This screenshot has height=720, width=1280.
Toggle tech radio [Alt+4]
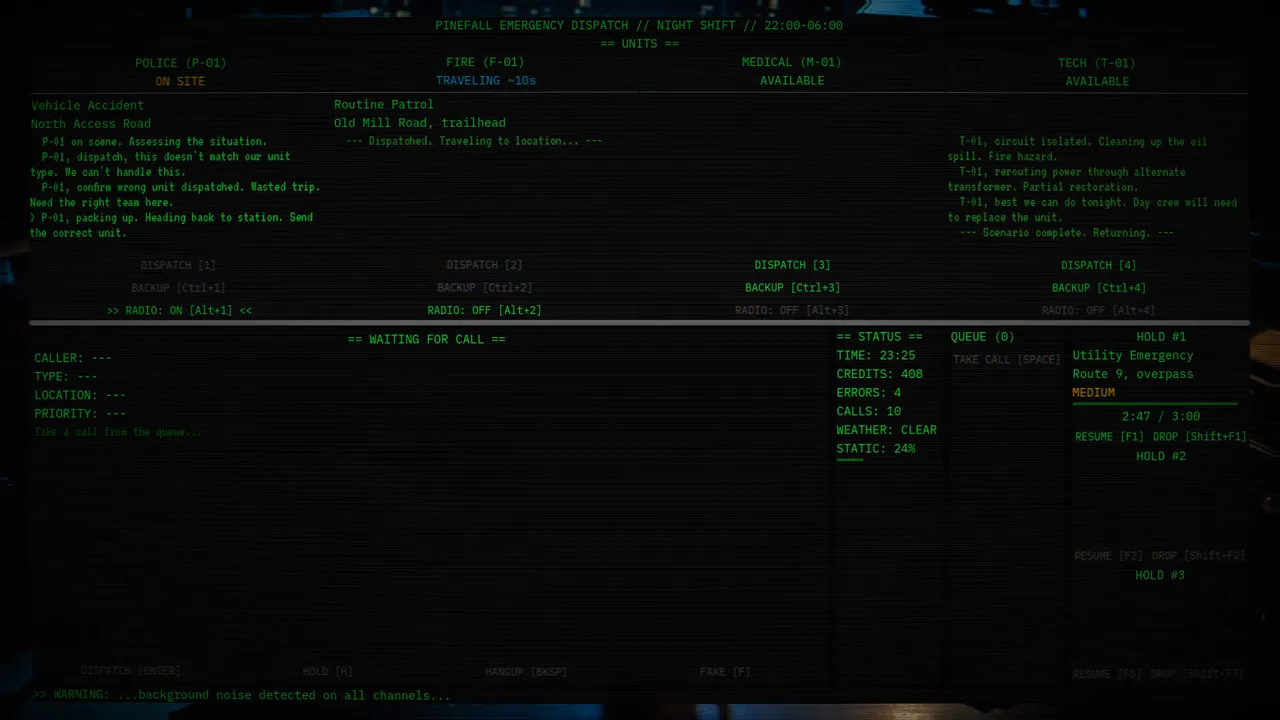(x=1098, y=311)
